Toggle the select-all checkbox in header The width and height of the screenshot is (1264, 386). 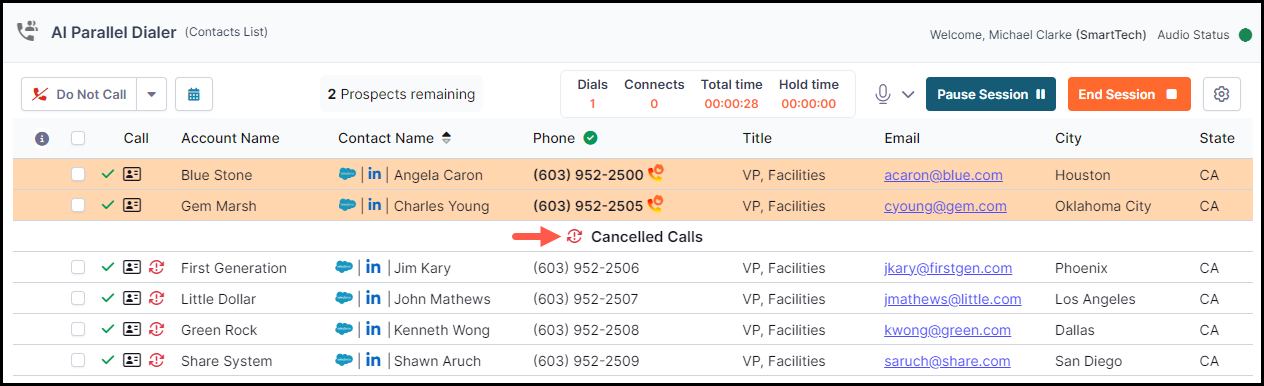[x=78, y=138]
